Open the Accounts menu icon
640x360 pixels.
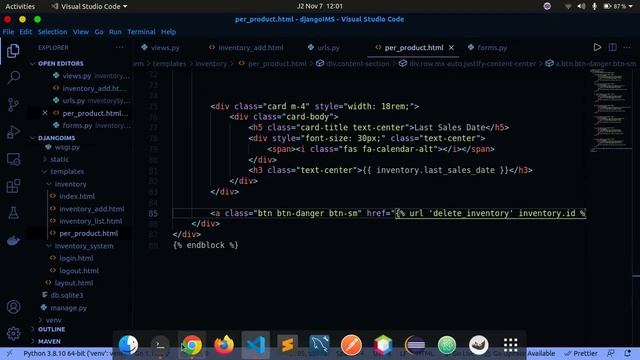13,307
